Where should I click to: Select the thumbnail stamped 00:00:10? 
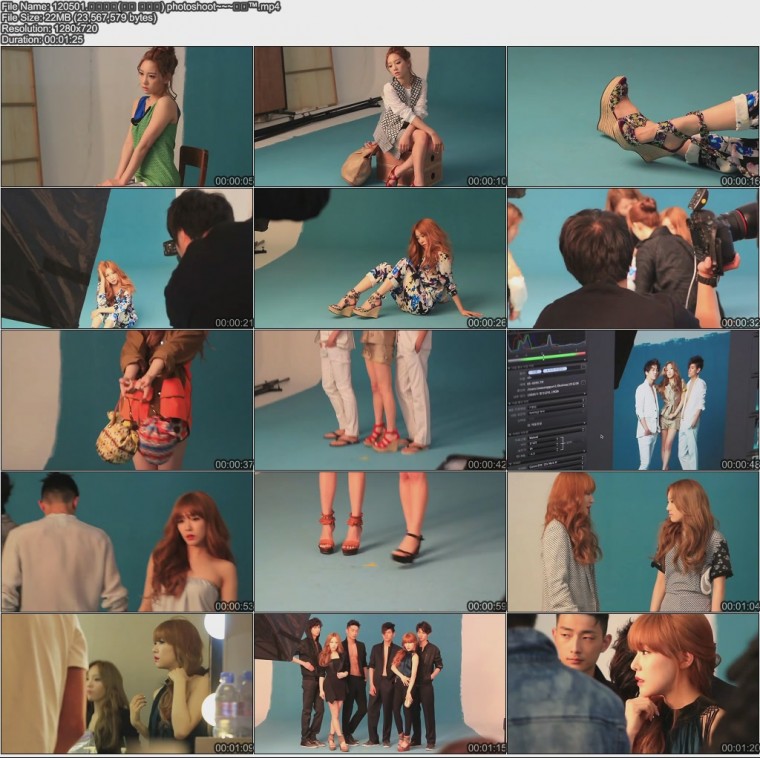(380, 116)
